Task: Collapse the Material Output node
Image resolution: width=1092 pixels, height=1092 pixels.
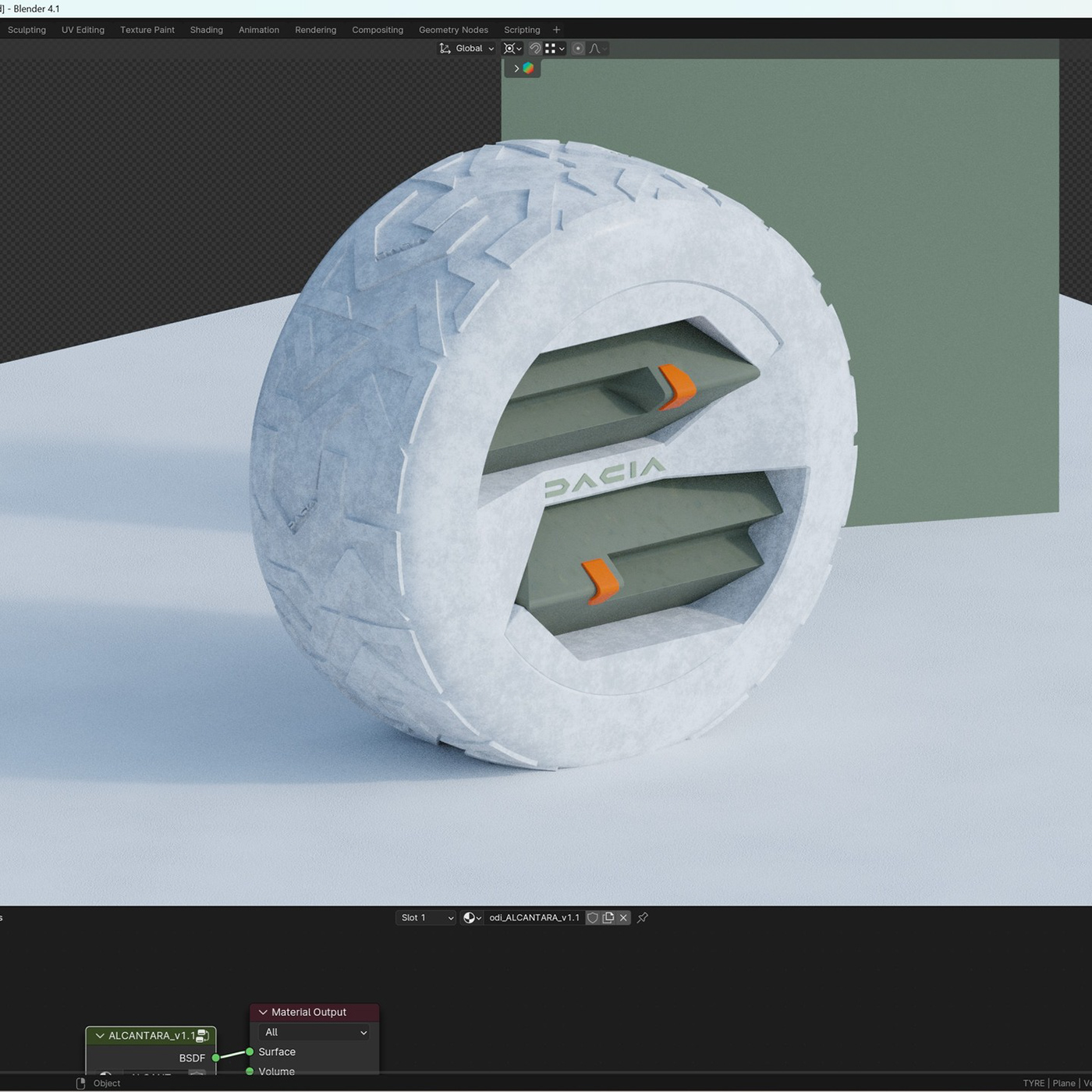Action: [263, 1012]
